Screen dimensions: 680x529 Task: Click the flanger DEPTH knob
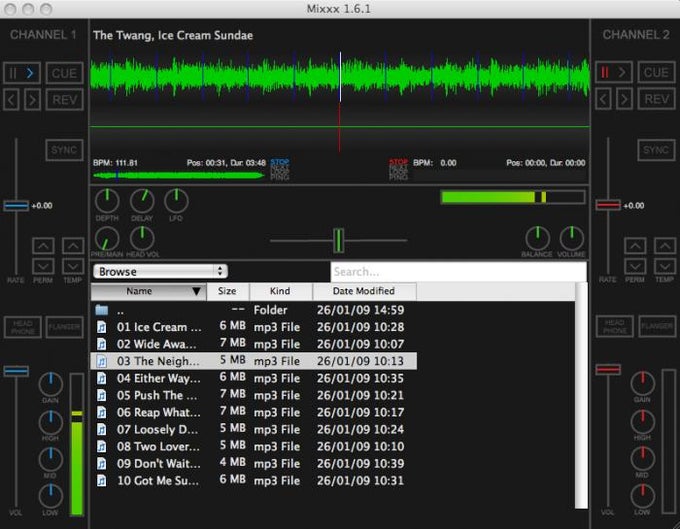coord(107,201)
